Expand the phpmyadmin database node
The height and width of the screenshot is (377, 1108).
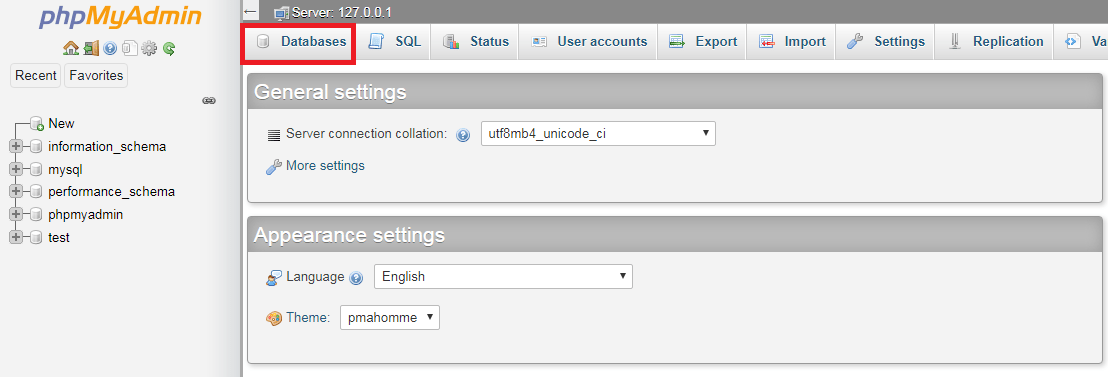[16, 215]
